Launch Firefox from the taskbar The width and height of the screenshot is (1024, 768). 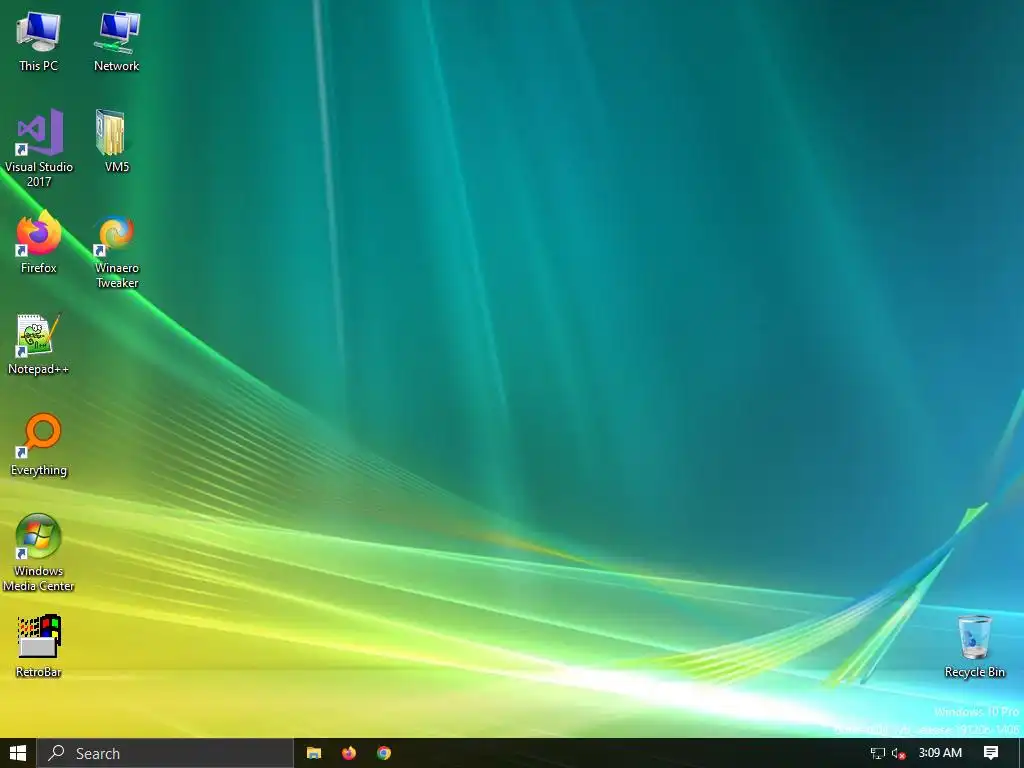click(349, 753)
